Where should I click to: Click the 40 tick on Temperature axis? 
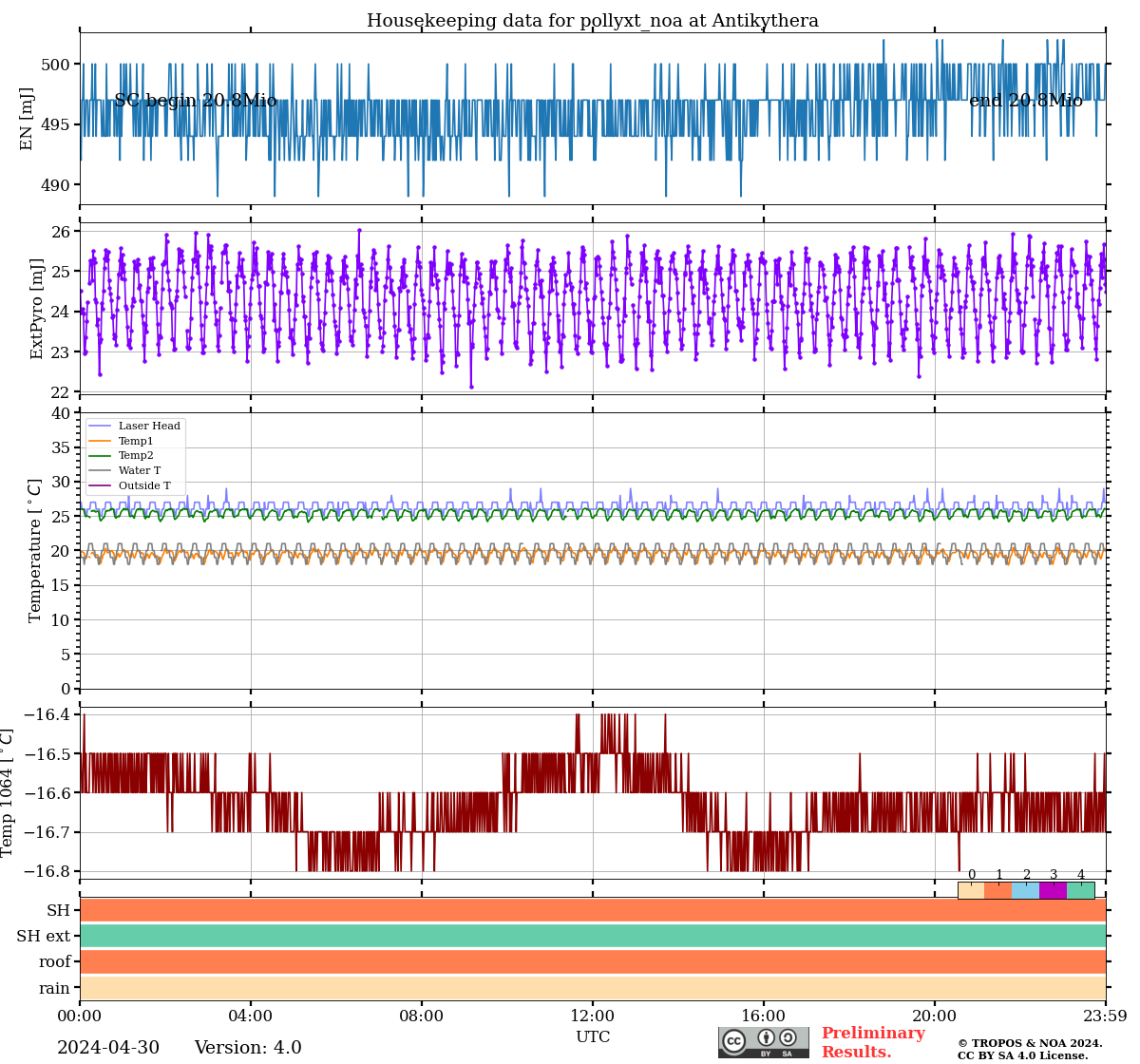62,413
